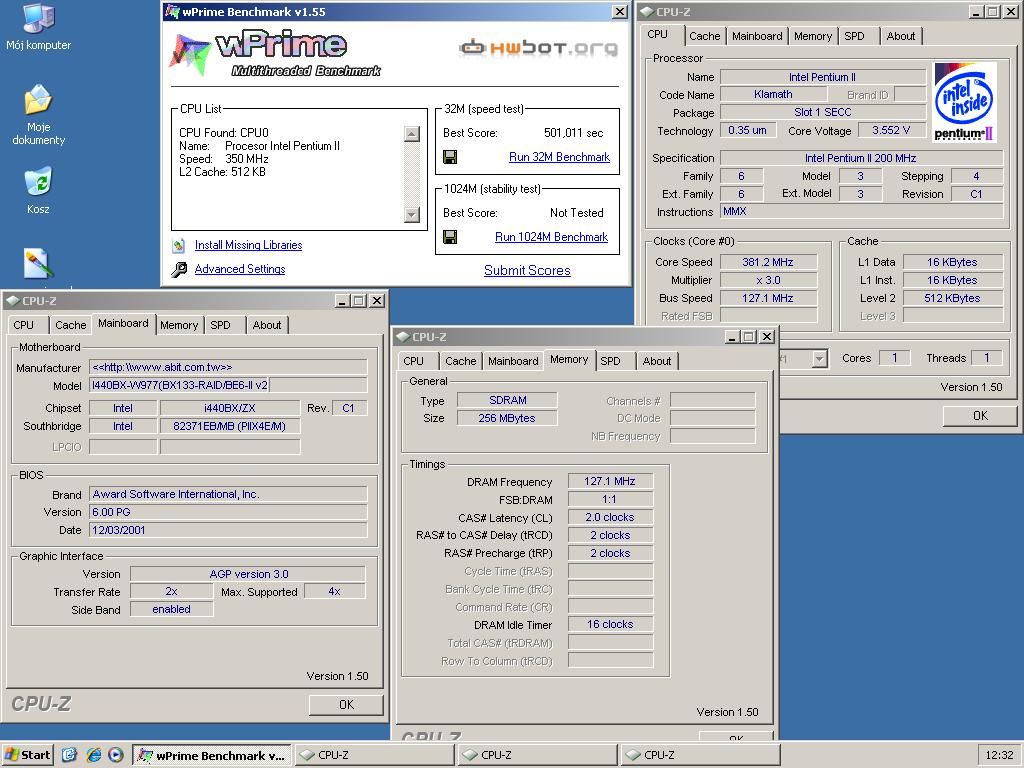Select Mainboard tab in Memory CPU-Z window
This screenshot has height=768, width=1024.
[513, 361]
